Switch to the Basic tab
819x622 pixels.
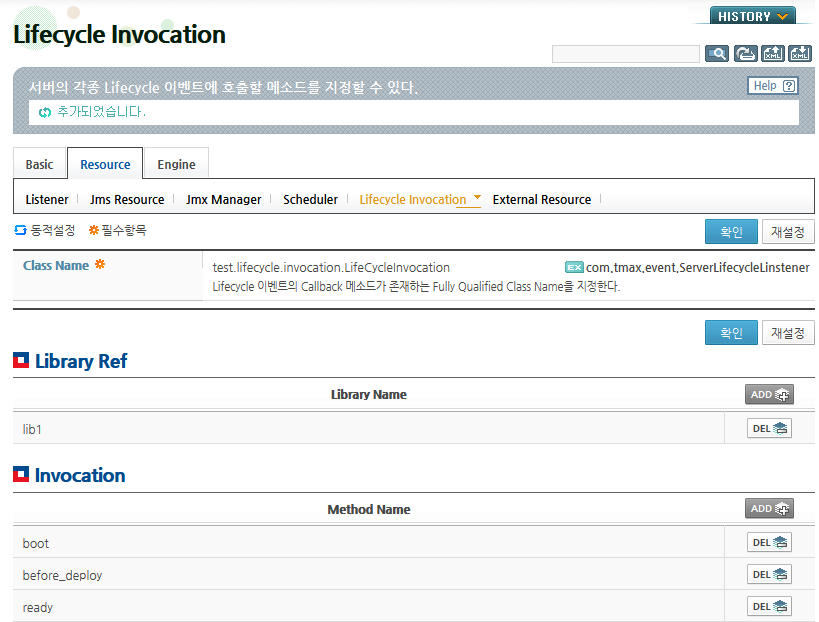tap(40, 165)
